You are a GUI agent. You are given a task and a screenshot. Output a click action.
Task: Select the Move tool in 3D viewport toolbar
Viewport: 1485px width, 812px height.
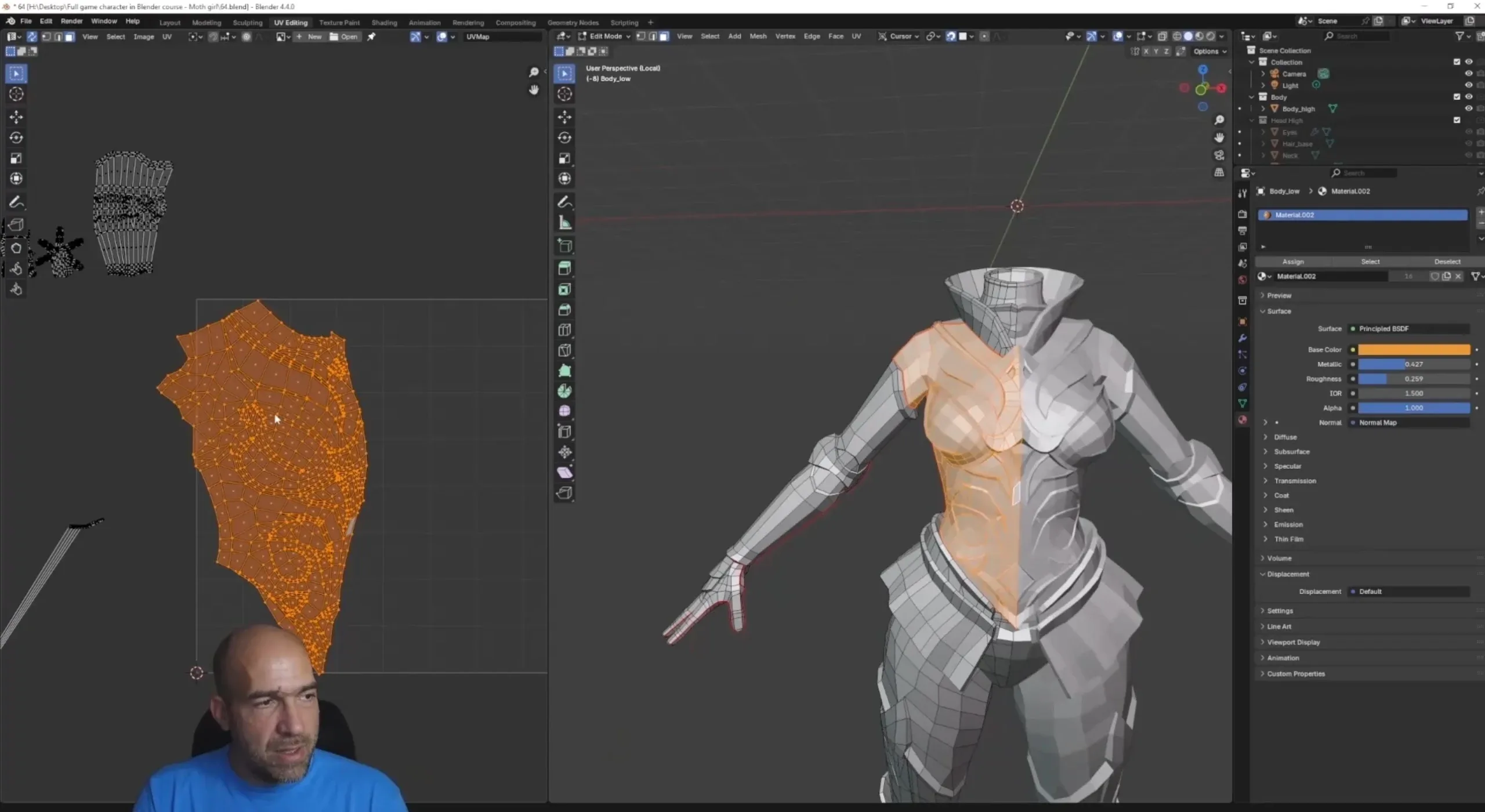coord(564,117)
